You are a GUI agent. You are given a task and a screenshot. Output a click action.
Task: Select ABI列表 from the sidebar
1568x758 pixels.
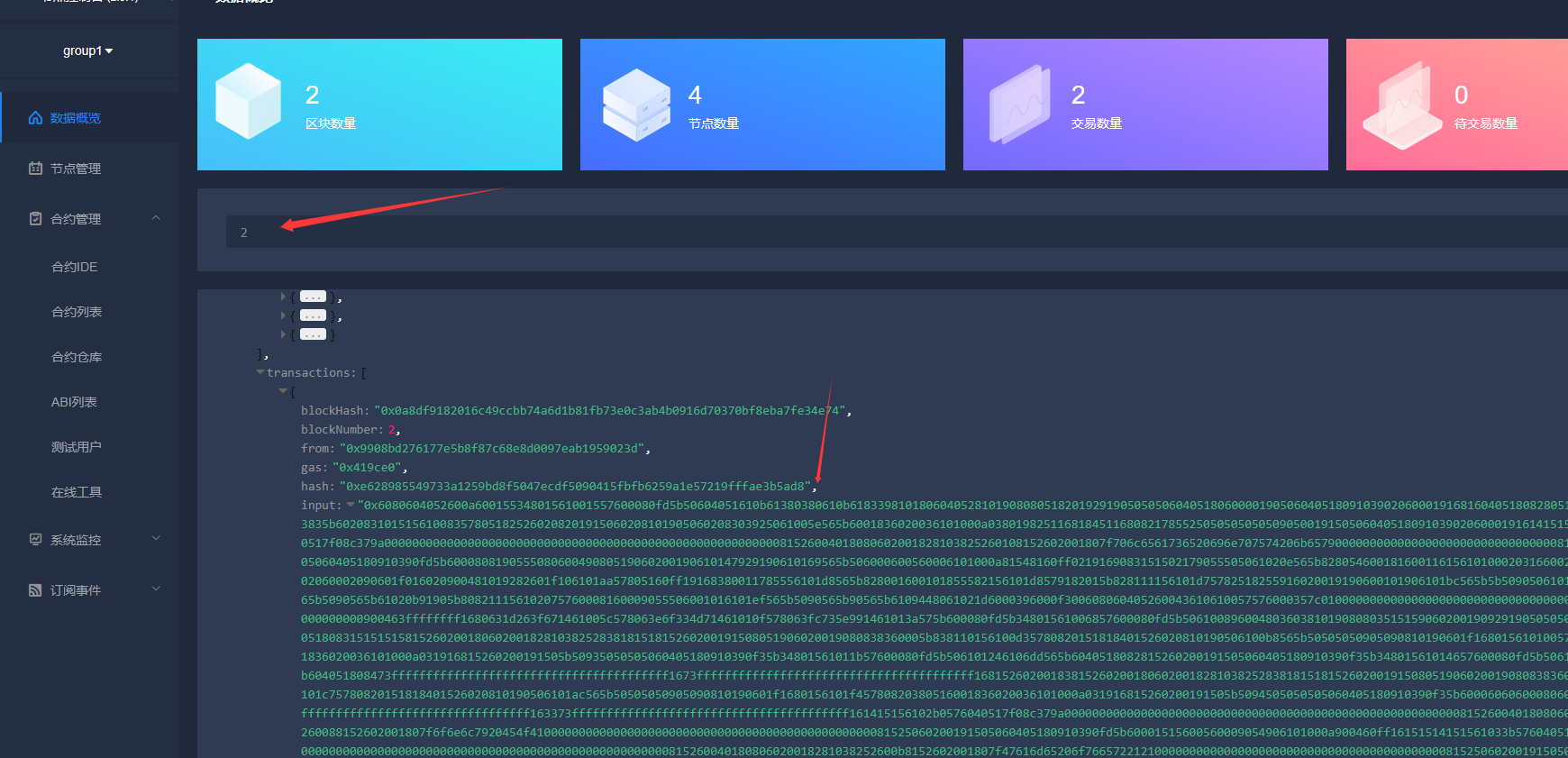(x=74, y=402)
